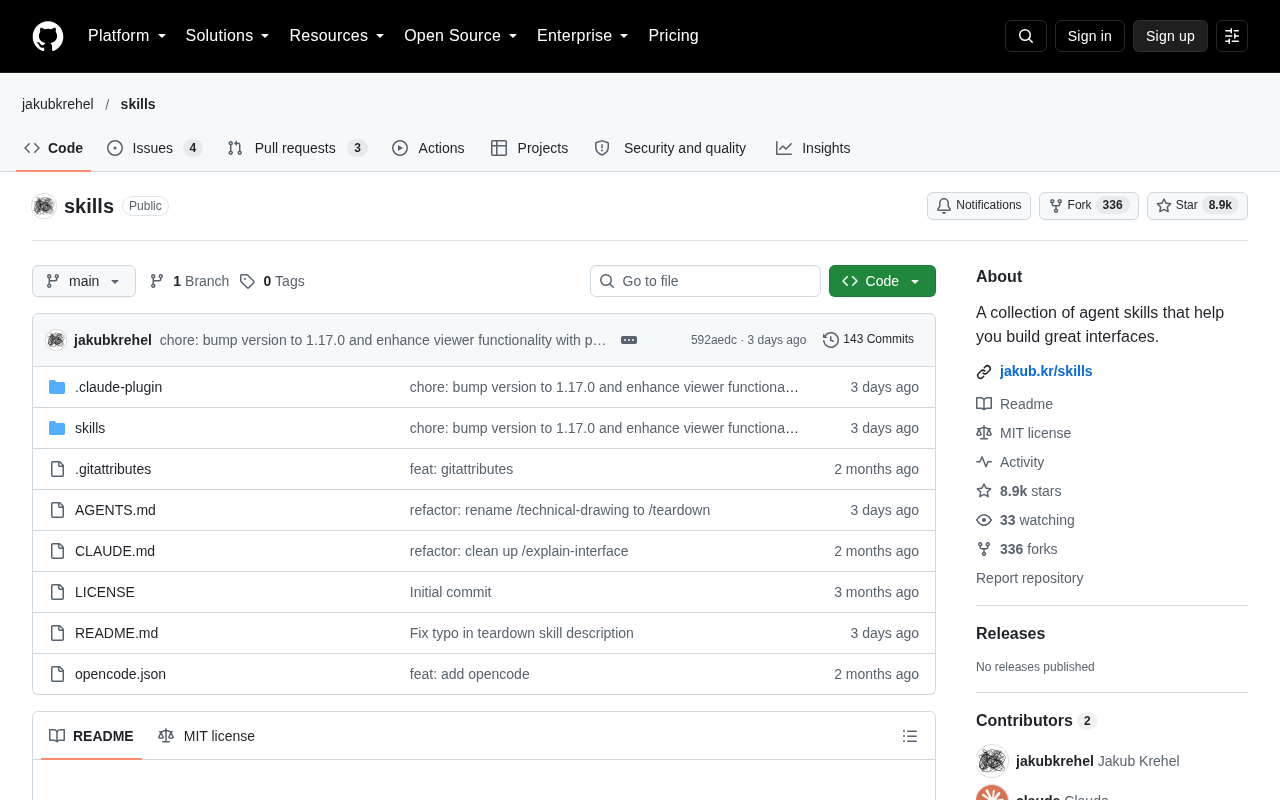Open the commit message ellipsis expander
This screenshot has height=800, width=1280.
[629, 340]
